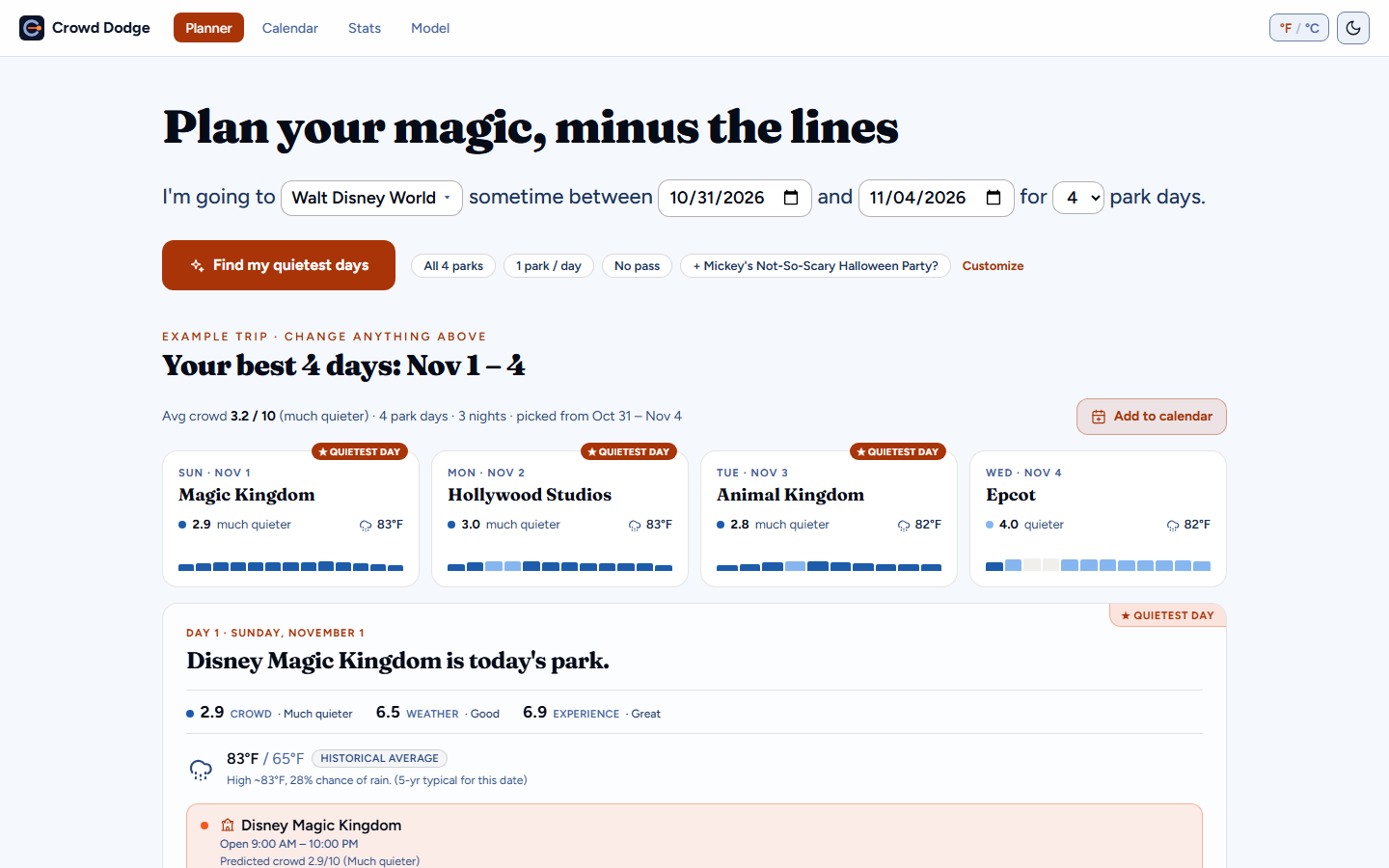Open the Calendar tab
Screen dimensions: 1389x868
pyautogui.click(x=290, y=28)
